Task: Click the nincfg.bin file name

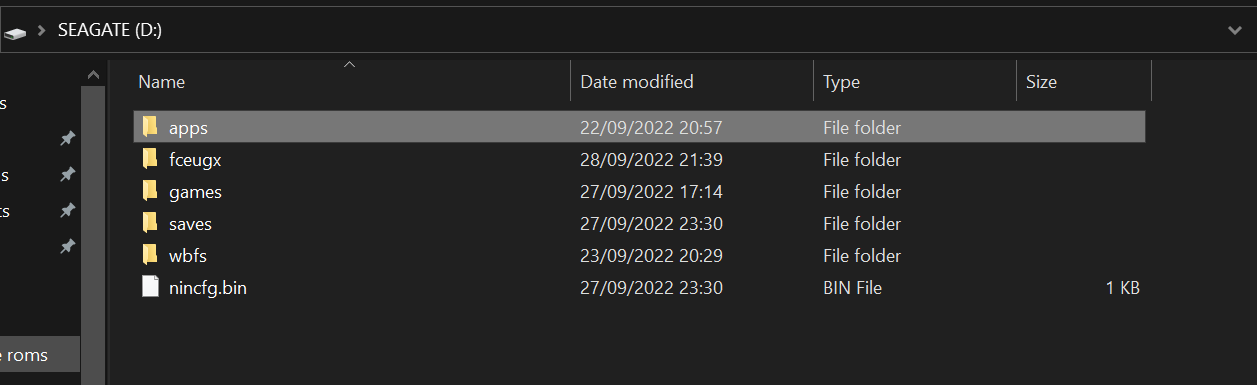Action: 207,288
